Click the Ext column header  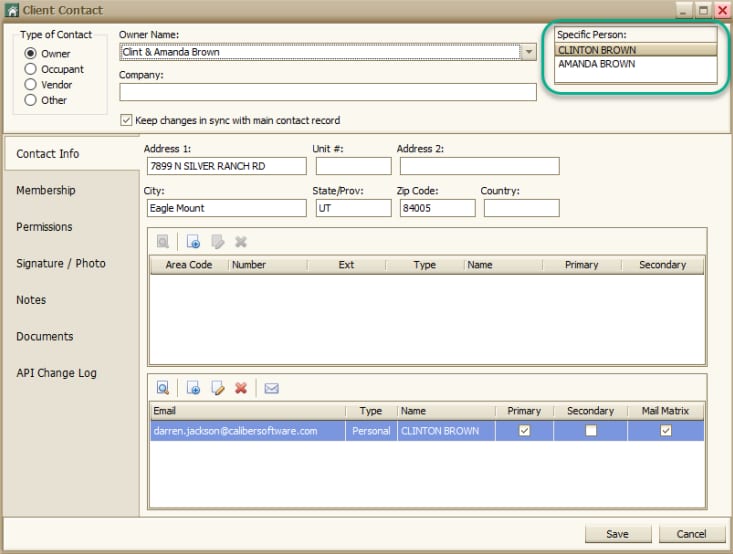(x=346, y=265)
